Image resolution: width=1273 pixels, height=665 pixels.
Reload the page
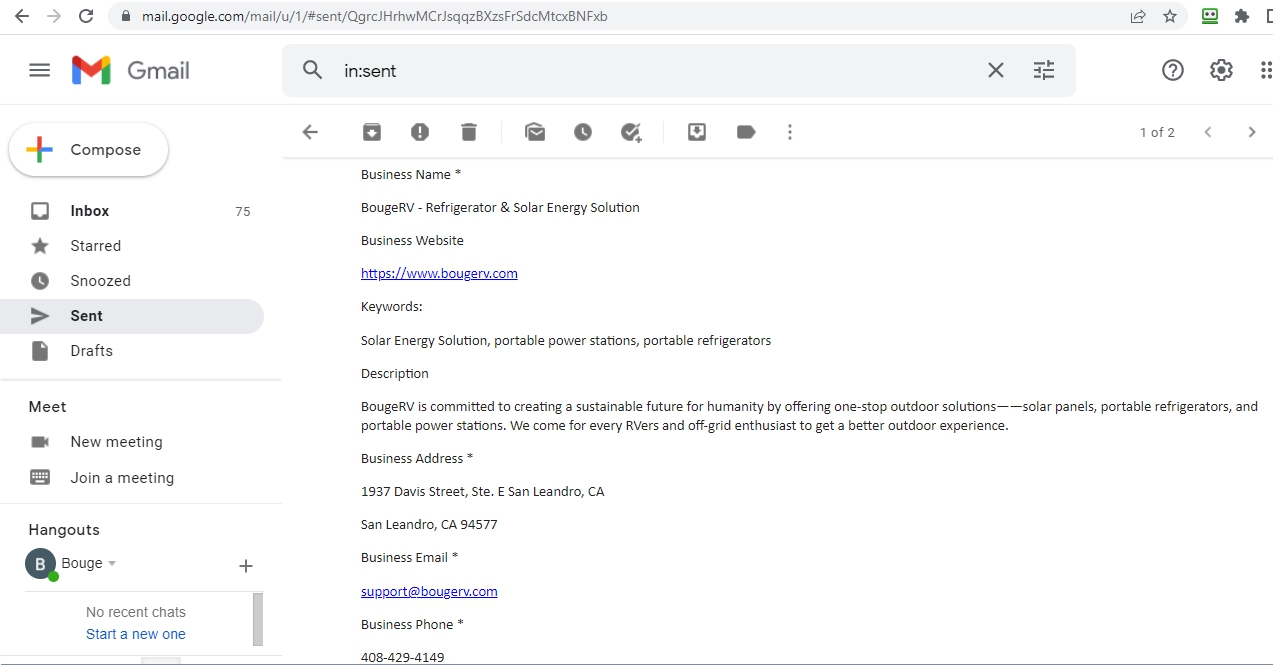pos(86,16)
